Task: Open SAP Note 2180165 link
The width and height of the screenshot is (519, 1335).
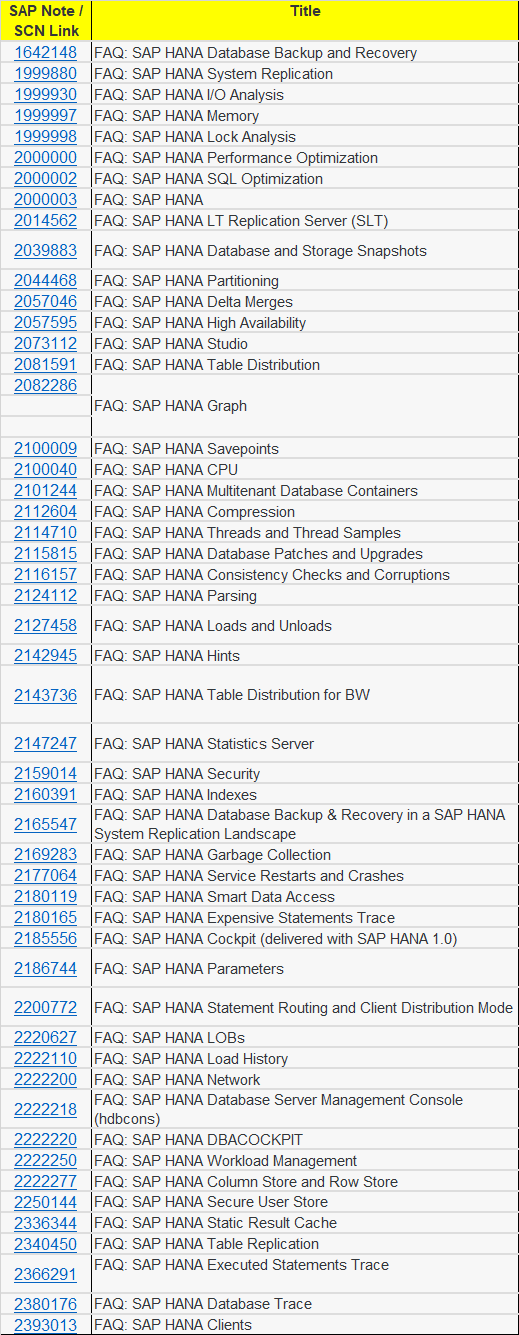Action: pyautogui.click(x=45, y=918)
